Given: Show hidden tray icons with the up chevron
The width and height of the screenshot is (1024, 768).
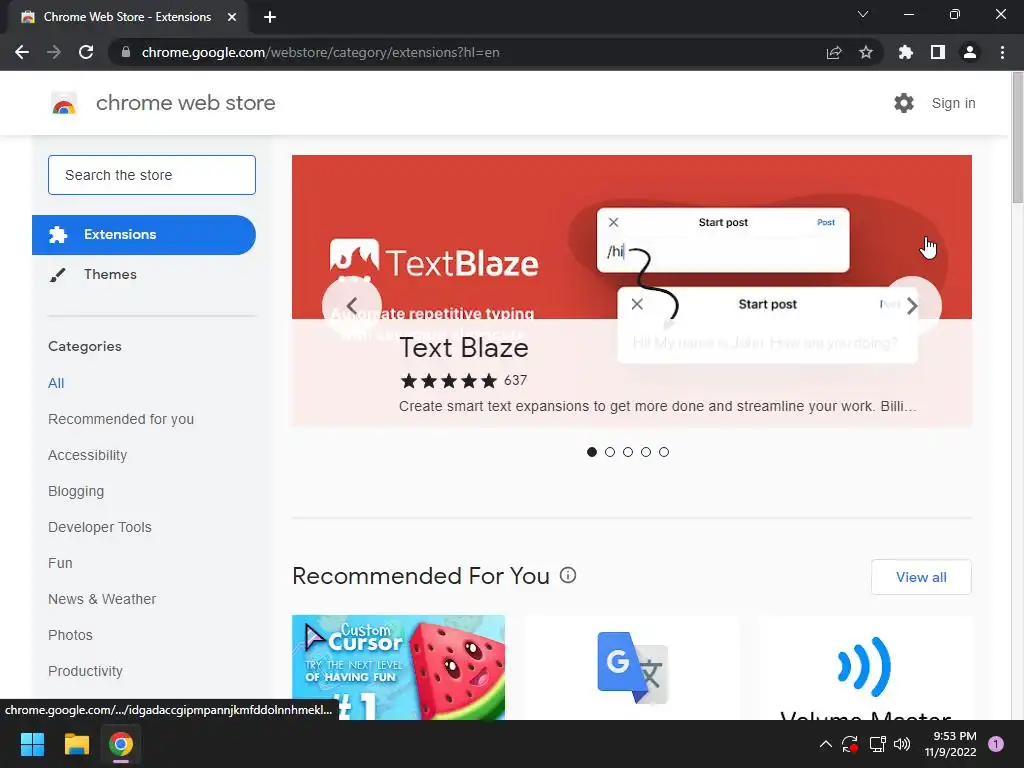Looking at the screenshot, I should click(825, 744).
